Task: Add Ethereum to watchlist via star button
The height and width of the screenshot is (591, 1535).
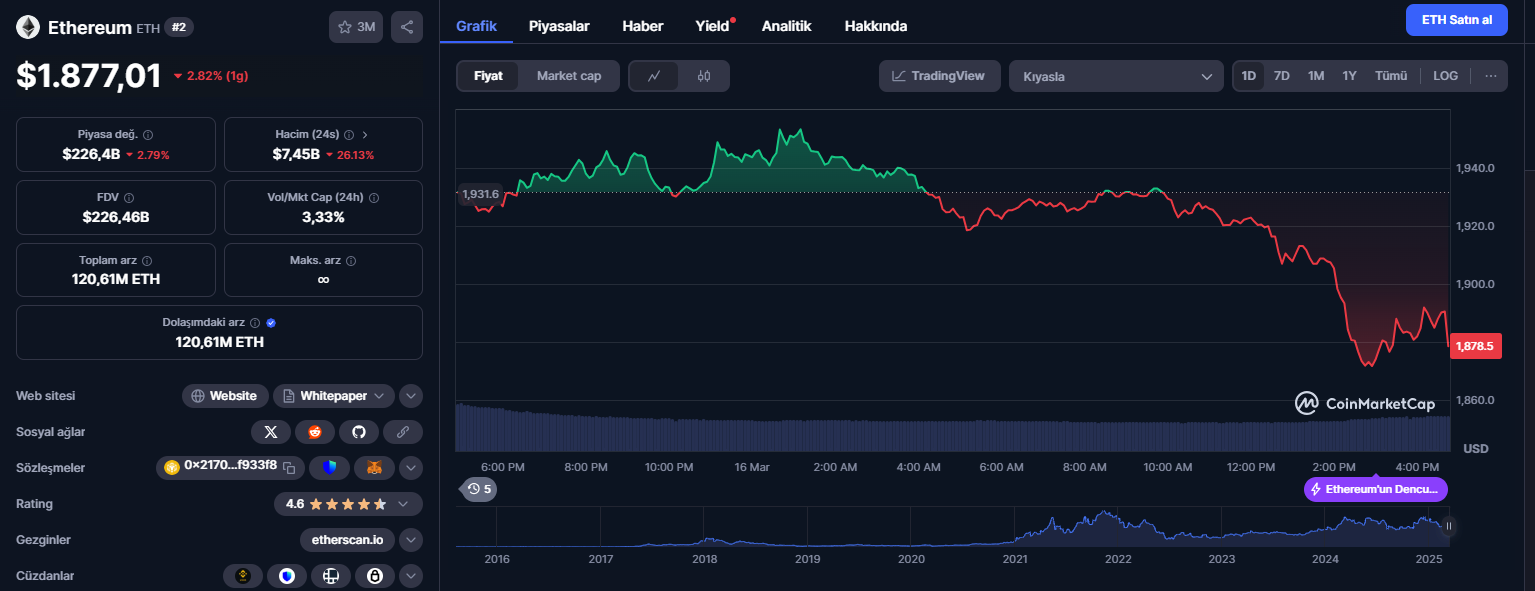Action: [356, 27]
